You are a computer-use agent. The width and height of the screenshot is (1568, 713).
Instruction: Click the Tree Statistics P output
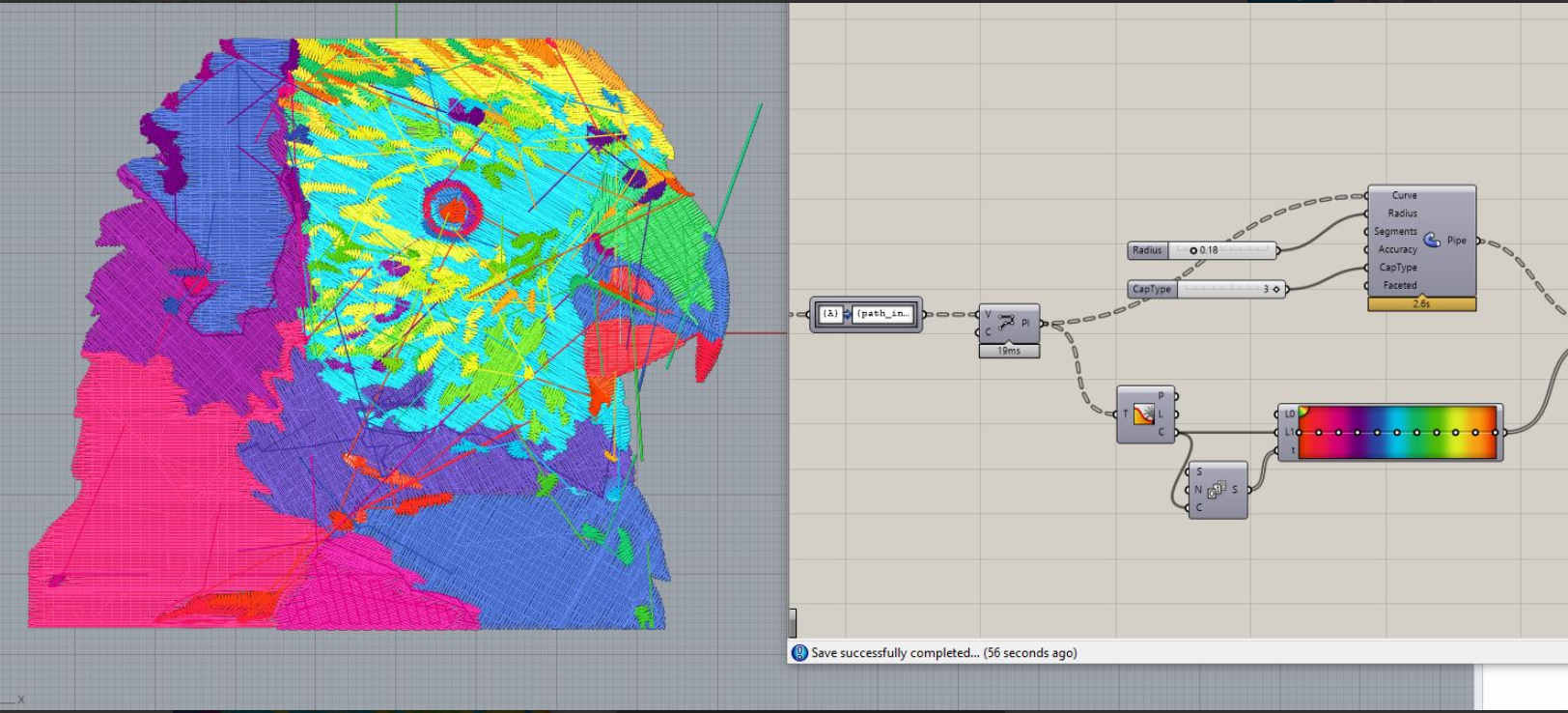coord(1162,396)
